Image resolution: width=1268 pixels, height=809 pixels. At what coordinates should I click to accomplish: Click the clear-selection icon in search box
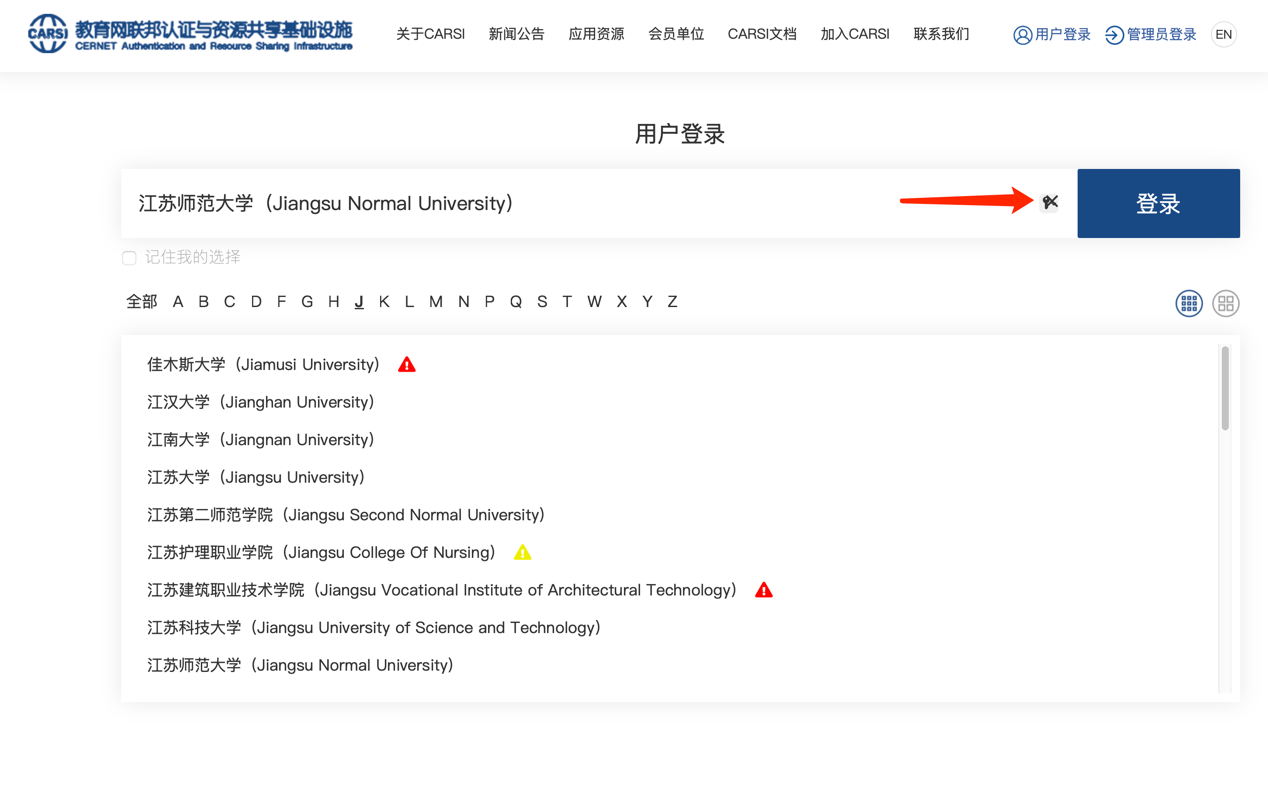pos(1049,203)
